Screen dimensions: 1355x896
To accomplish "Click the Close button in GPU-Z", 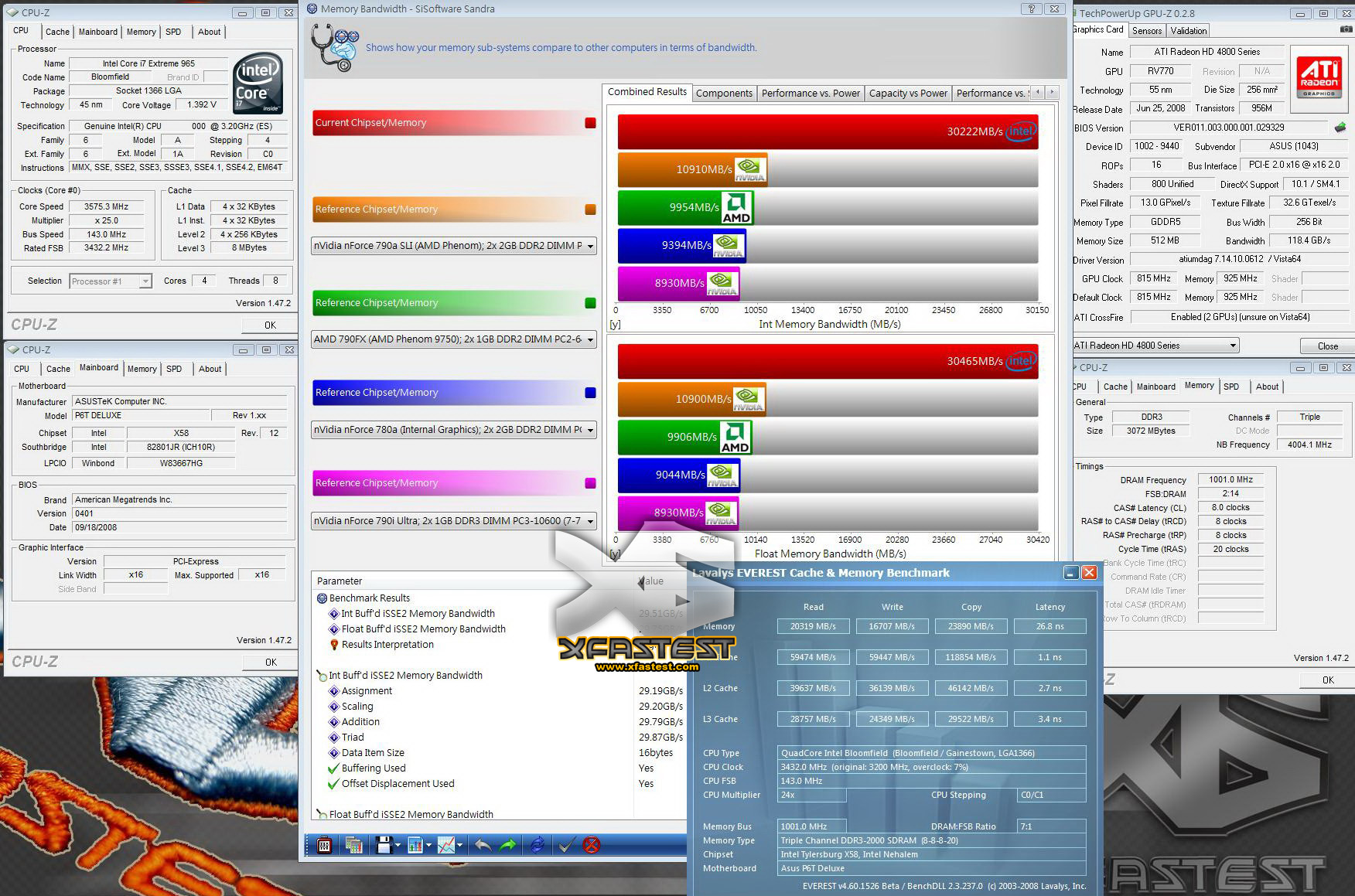I will tap(1327, 346).
